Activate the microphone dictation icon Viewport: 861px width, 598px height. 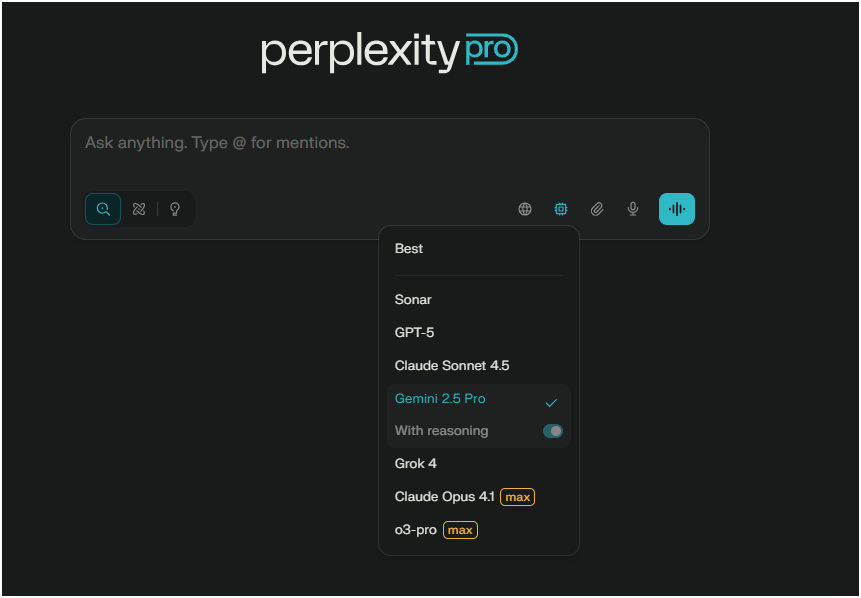click(x=632, y=209)
